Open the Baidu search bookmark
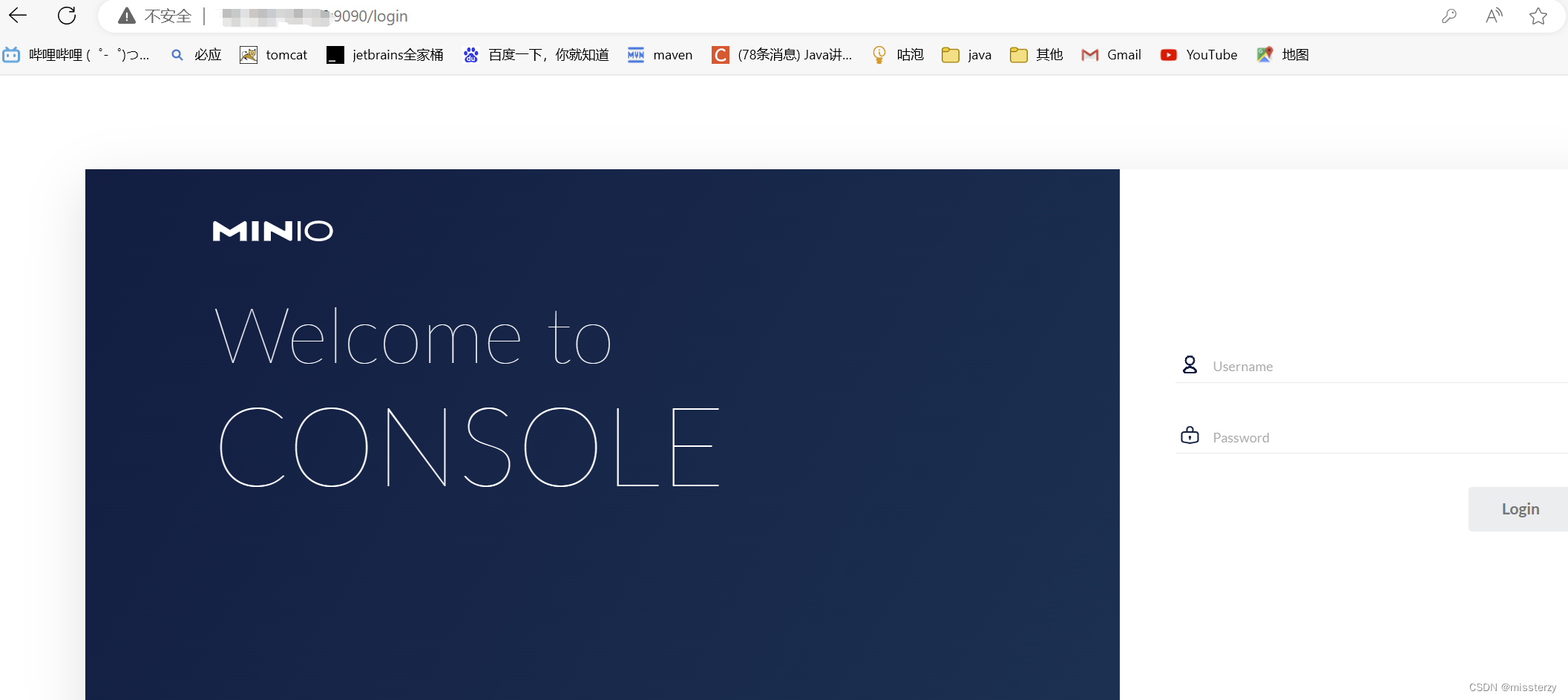1568x700 pixels. [x=535, y=54]
